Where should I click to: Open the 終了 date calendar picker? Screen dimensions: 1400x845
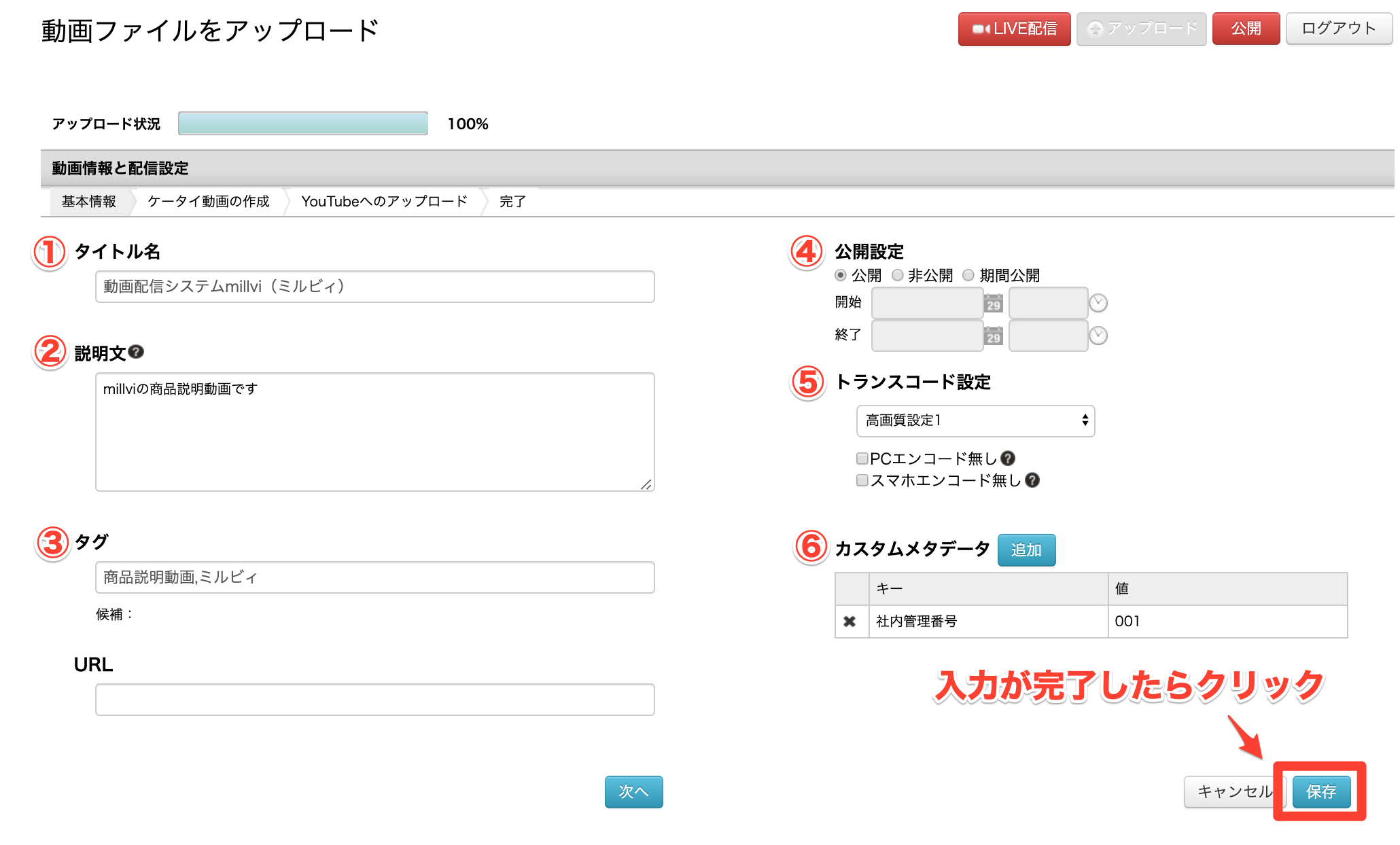[x=993, y=336]
